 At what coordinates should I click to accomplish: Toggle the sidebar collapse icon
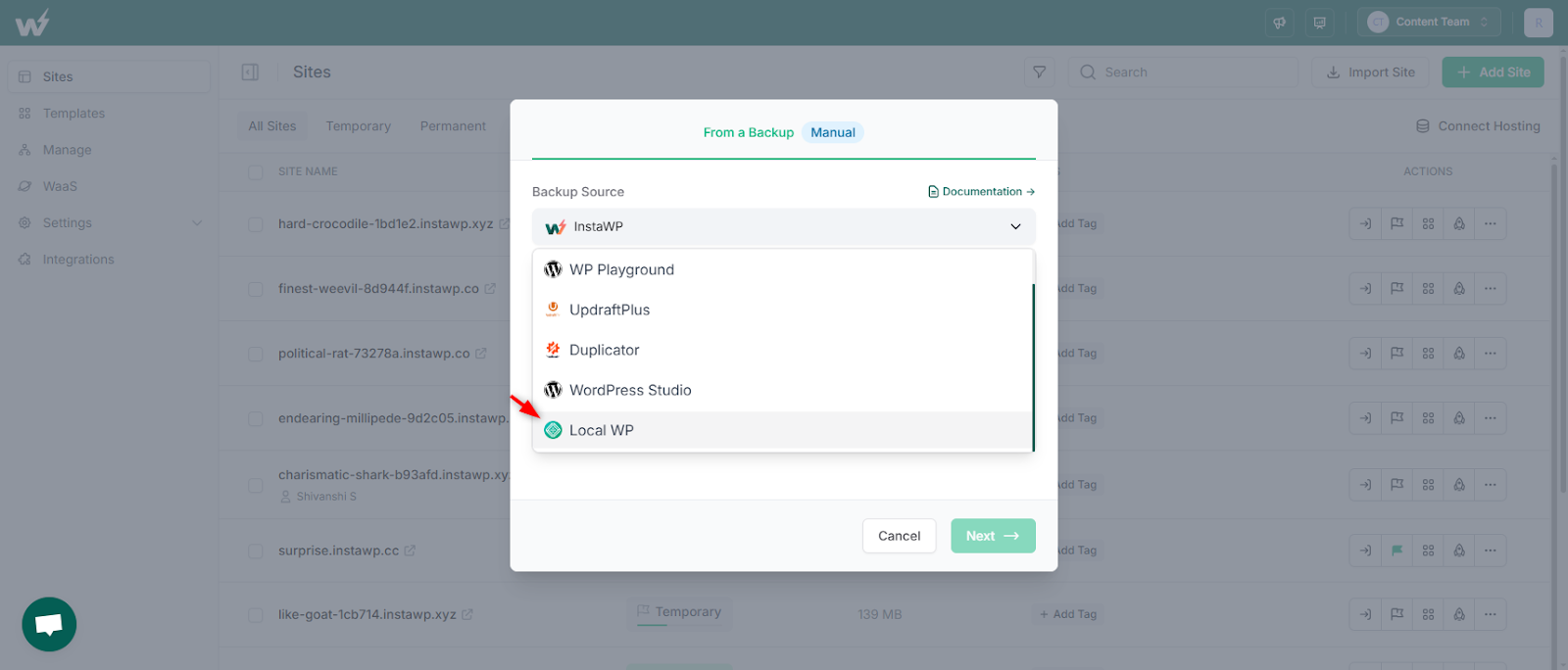point(250,72)
